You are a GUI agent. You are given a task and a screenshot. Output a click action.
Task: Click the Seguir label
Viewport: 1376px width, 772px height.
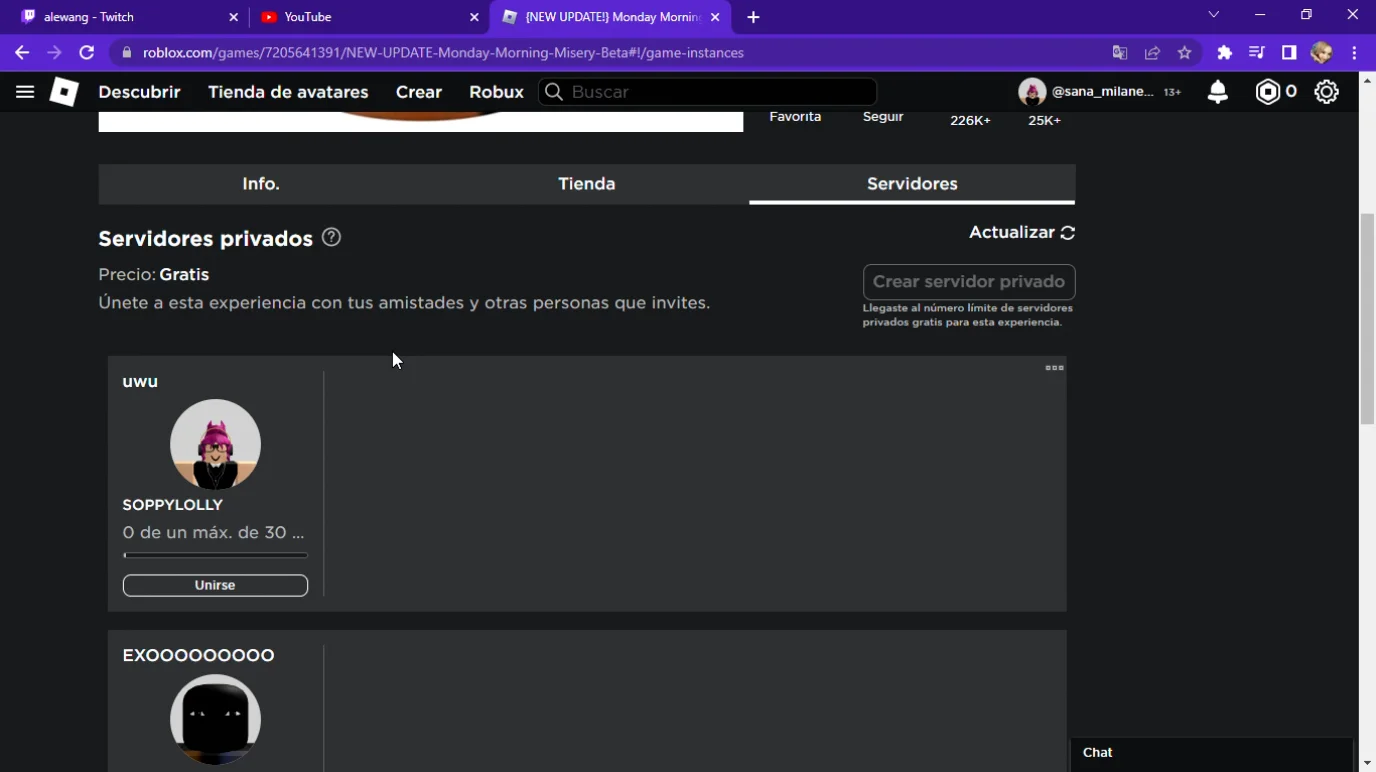coord(883,117)
